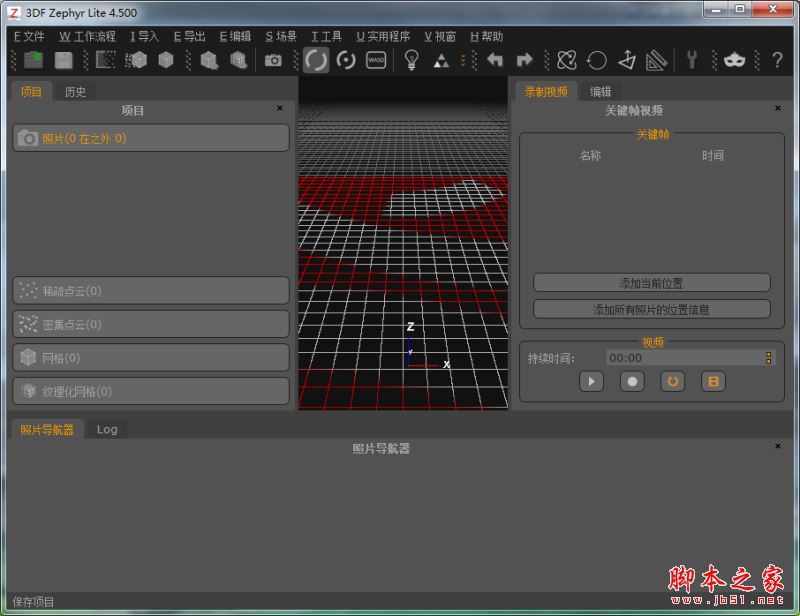
Task: Open the 工作流程 menu
Action: 87,36
